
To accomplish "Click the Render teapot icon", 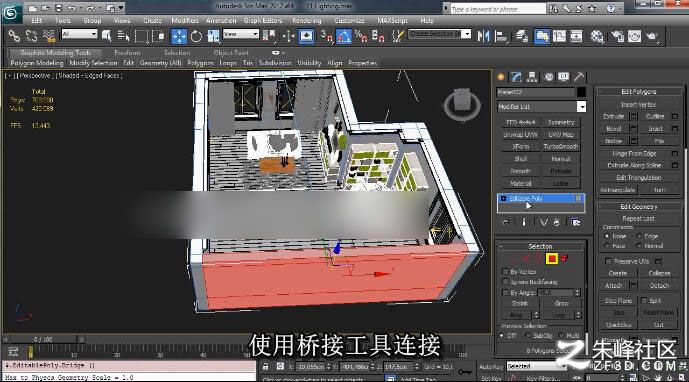I will [x=652, y=36].
